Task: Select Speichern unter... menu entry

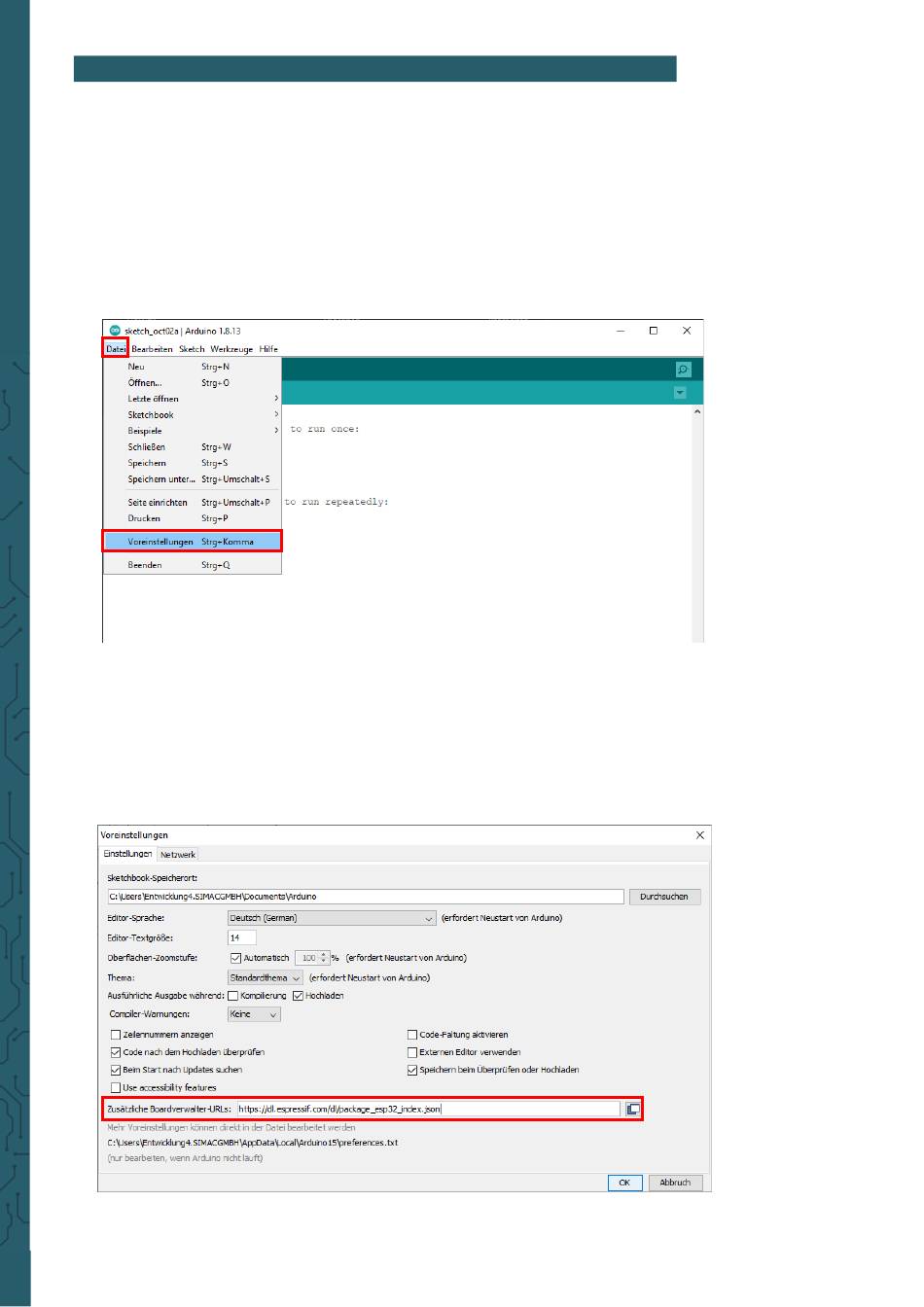Action: coord(192,479)
